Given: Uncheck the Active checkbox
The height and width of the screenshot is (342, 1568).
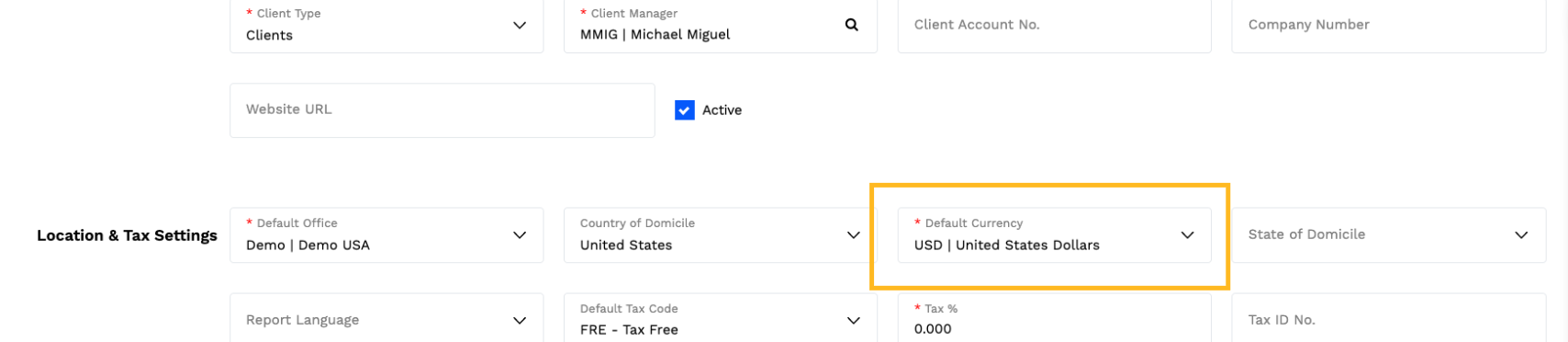Looking at the screenshot, I should 684,110.
